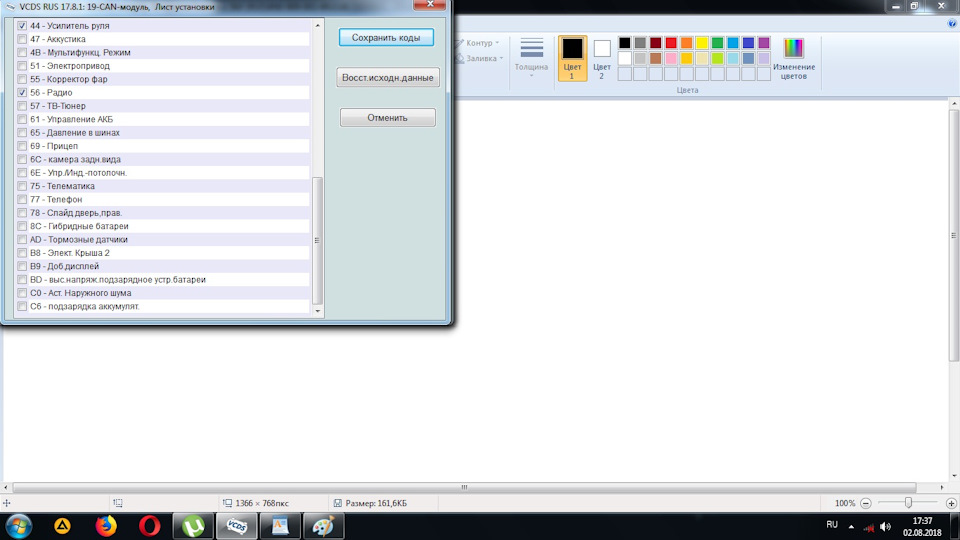Image resolution: width=960 pixels, height=540 pixels.
Task: Click the image size 1366 × 768пкс status
Action: point(256,503)
